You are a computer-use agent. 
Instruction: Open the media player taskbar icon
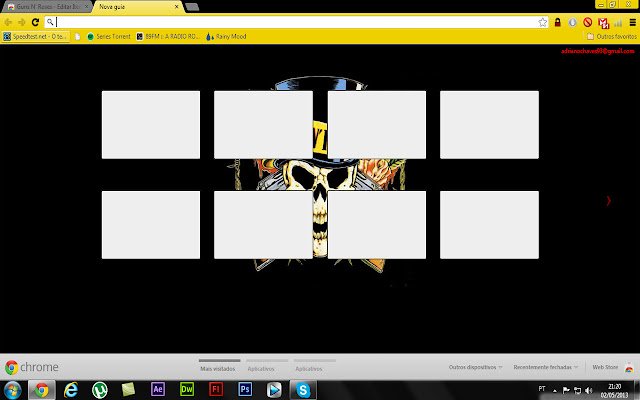tap(274, 390)
